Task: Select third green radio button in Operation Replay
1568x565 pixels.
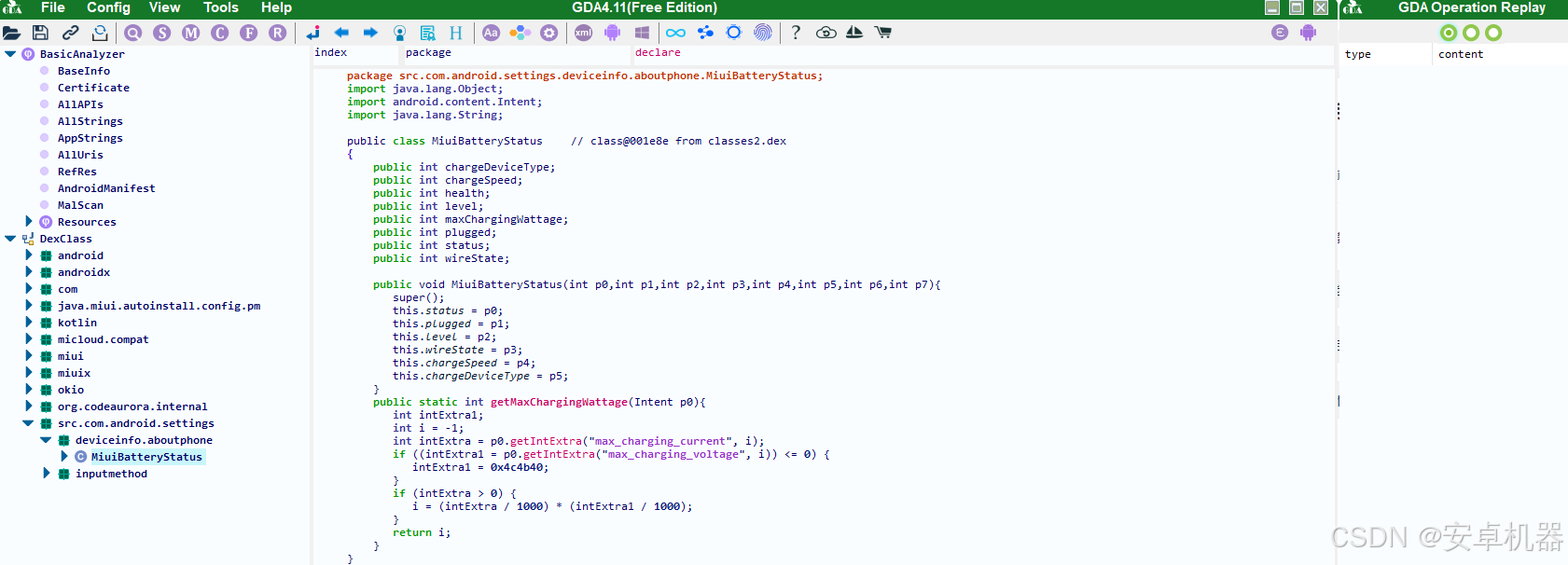Action: point(1493,33)
